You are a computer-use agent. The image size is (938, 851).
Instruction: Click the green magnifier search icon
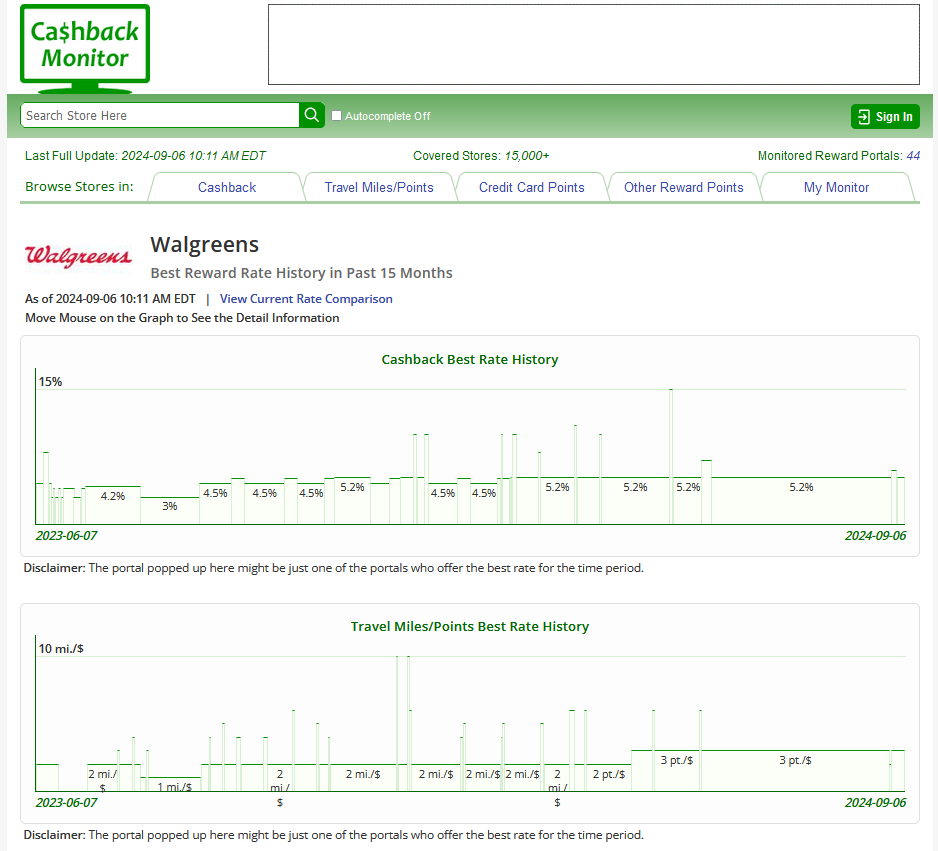pos(312,116)
